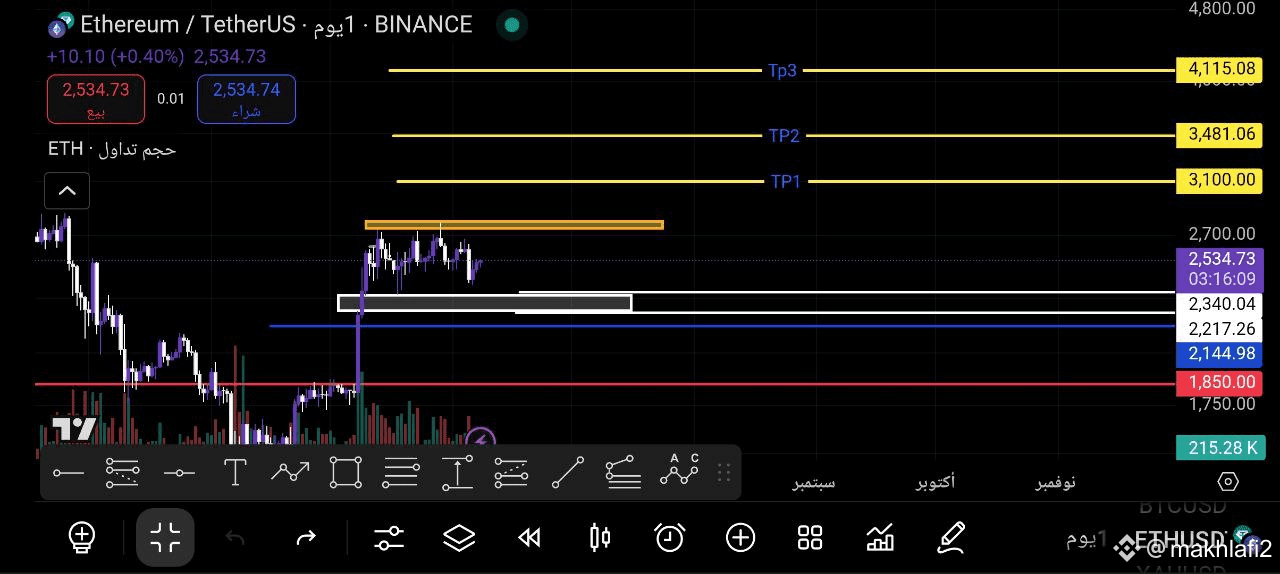
Task: Add symbol with plus circle icon
Action: (x=740, y=538)
